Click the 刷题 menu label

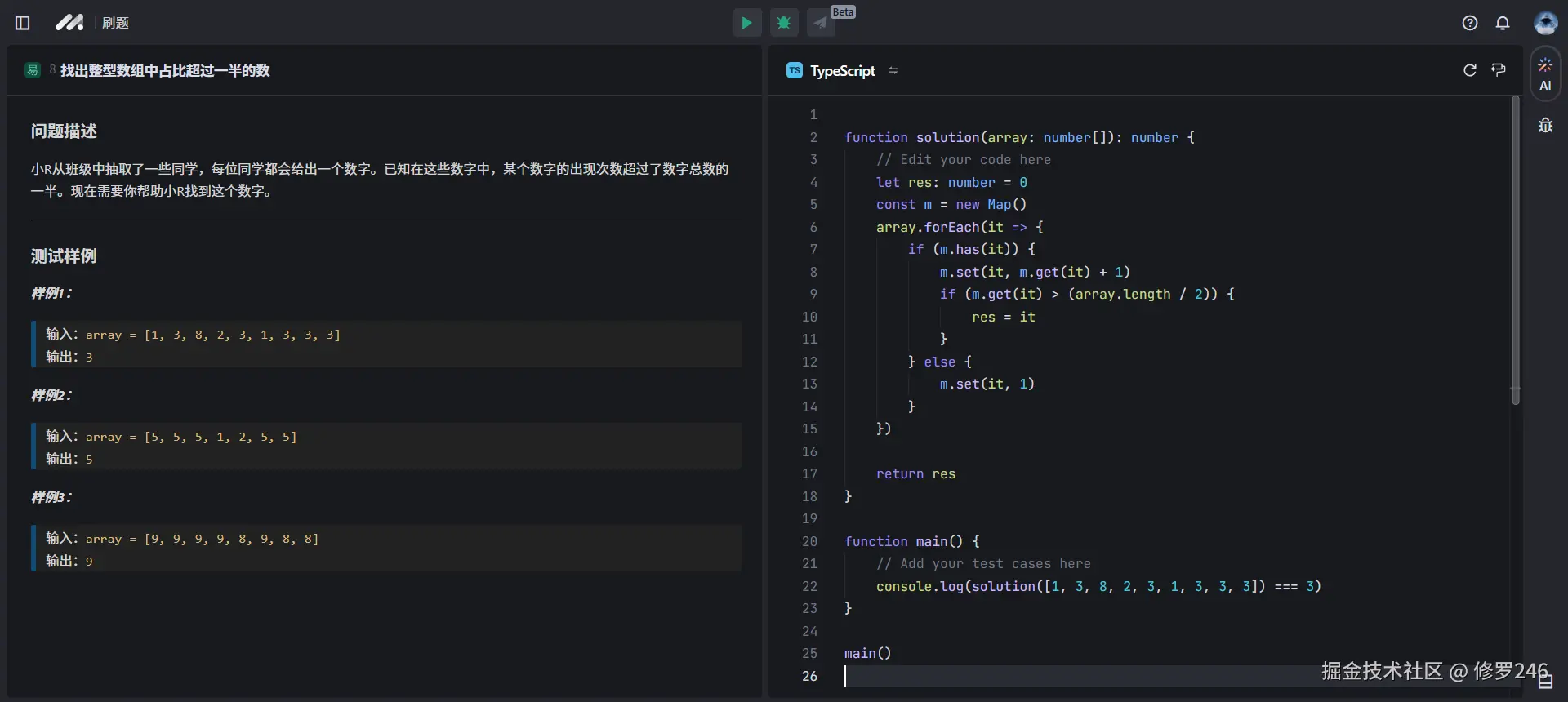coord(115,23)
